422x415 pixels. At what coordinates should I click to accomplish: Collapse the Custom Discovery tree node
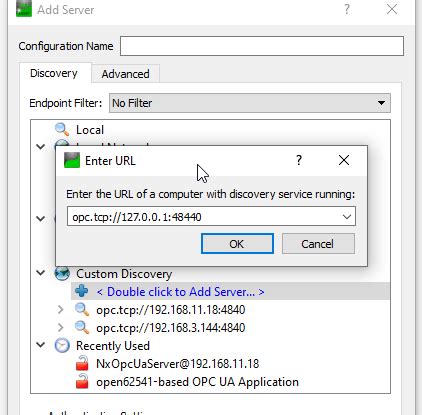(41, 273)
